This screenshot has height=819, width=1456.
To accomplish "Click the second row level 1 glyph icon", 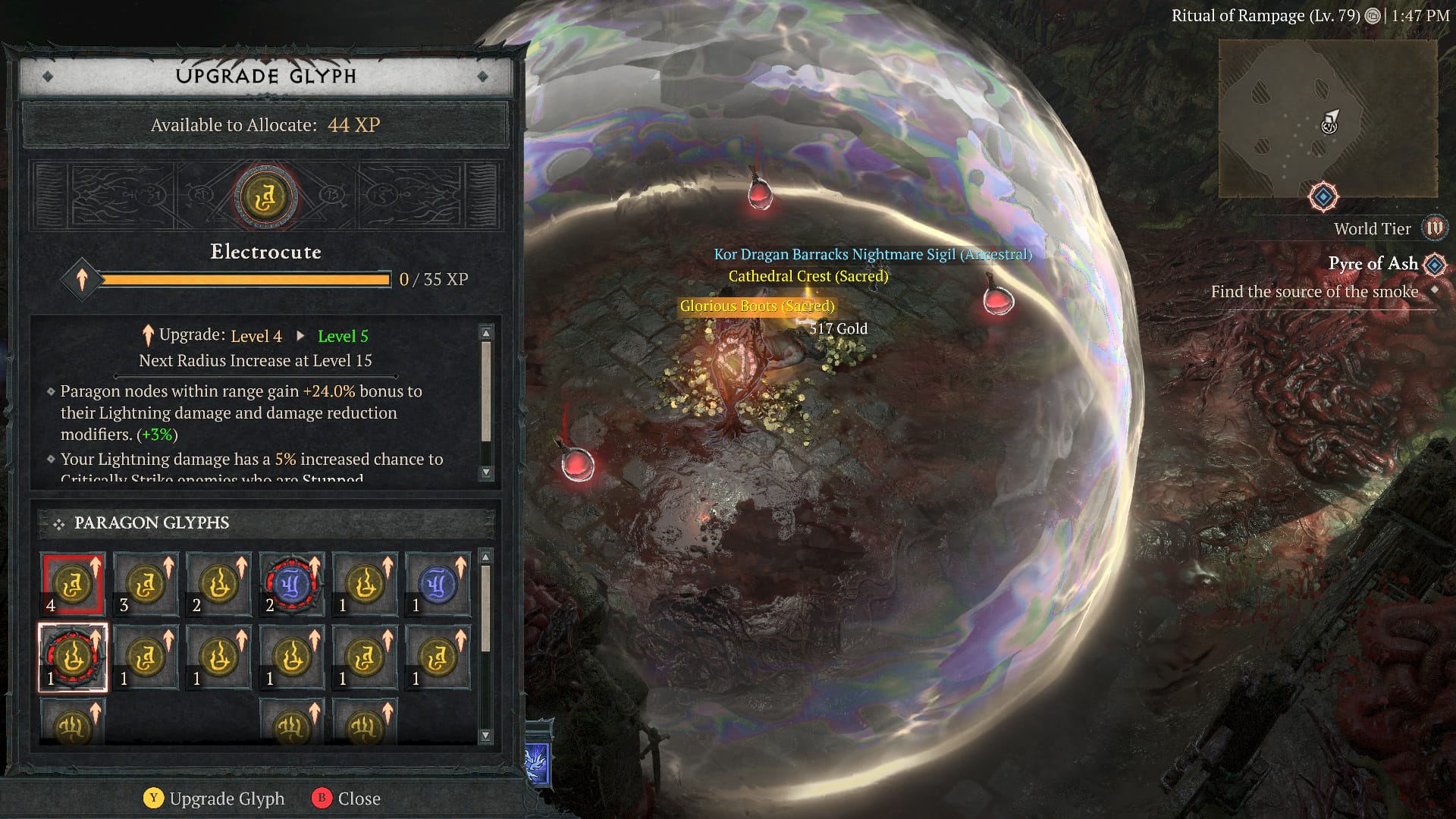I will coord(72,655).
